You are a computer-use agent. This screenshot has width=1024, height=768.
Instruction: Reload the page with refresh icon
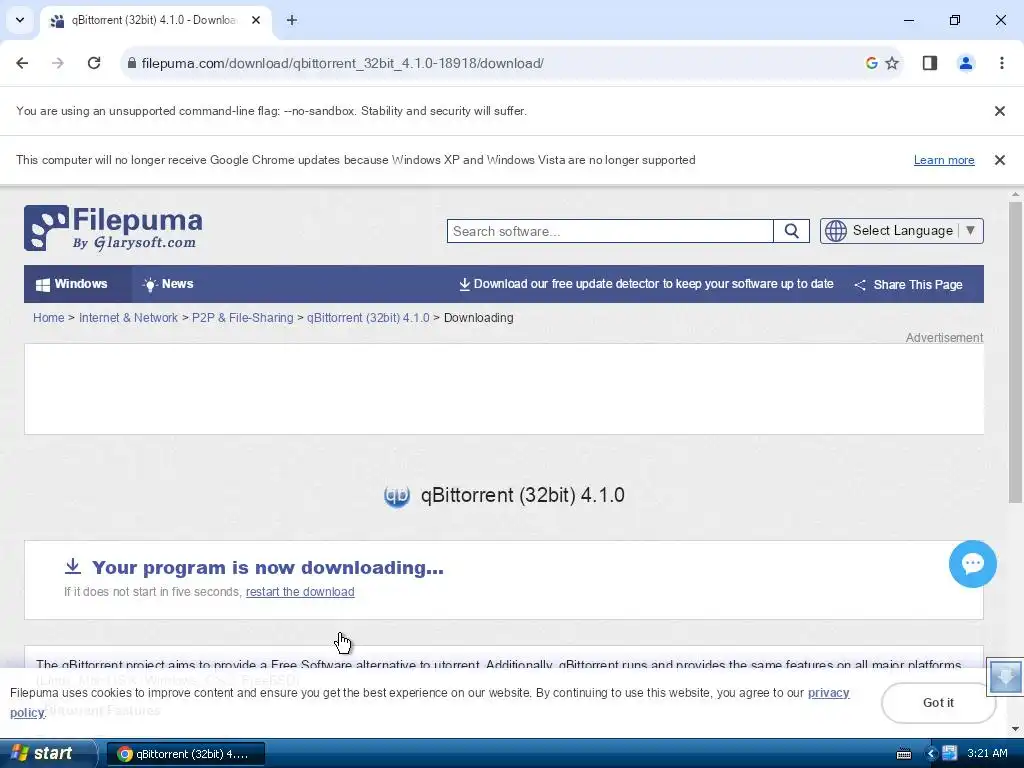tap(94, 63)
